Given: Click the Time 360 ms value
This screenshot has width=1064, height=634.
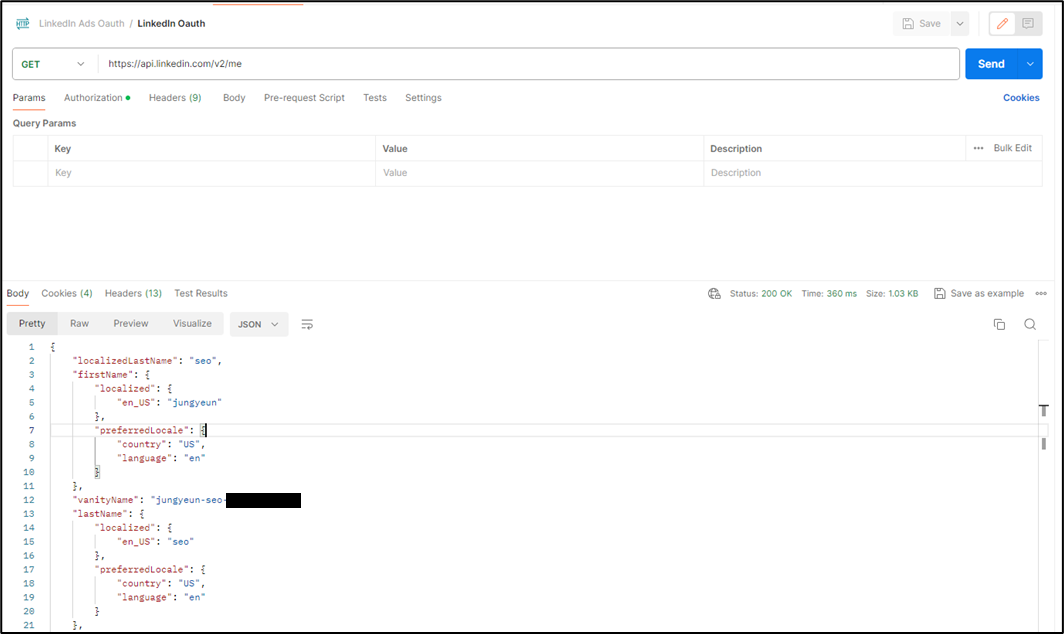Looking at the screenshot, I should coord(841,294).
